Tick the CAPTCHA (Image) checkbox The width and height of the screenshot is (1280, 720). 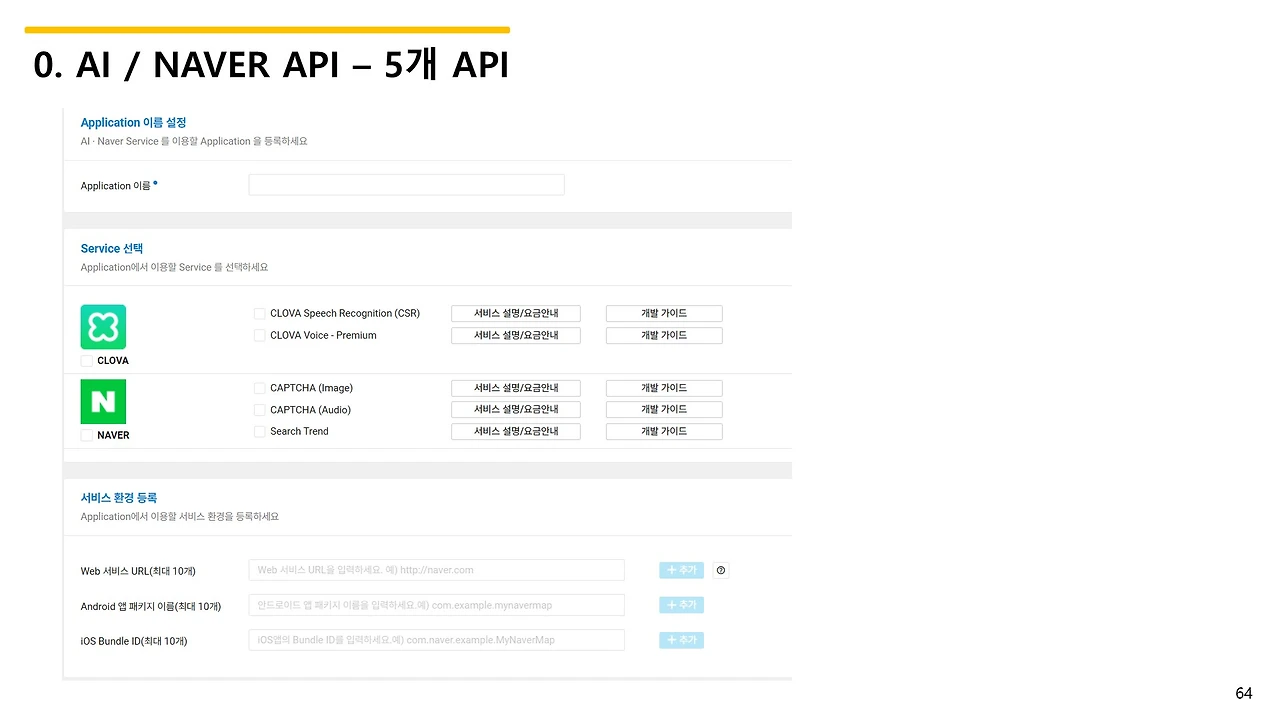click(260, 388)
